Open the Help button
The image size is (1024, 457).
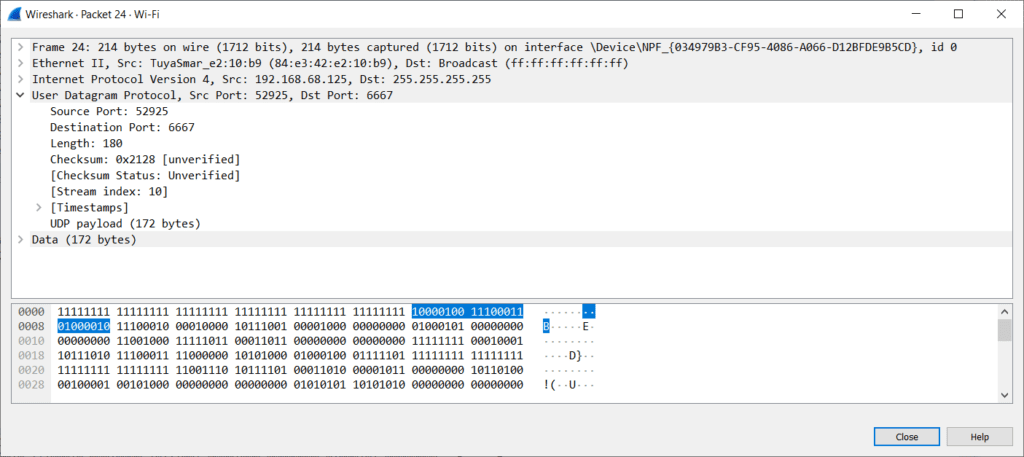click(x=980, y=437)
